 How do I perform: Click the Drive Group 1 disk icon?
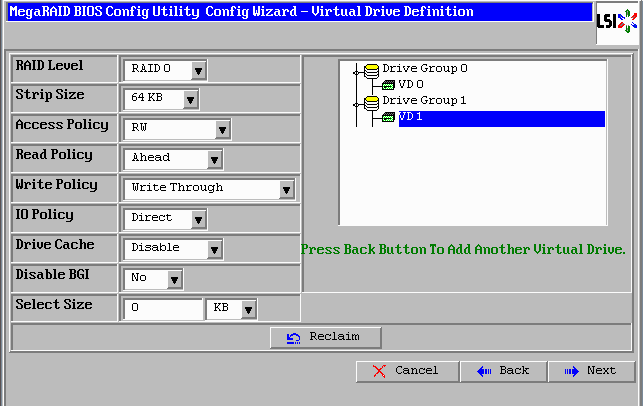[372, 101]
